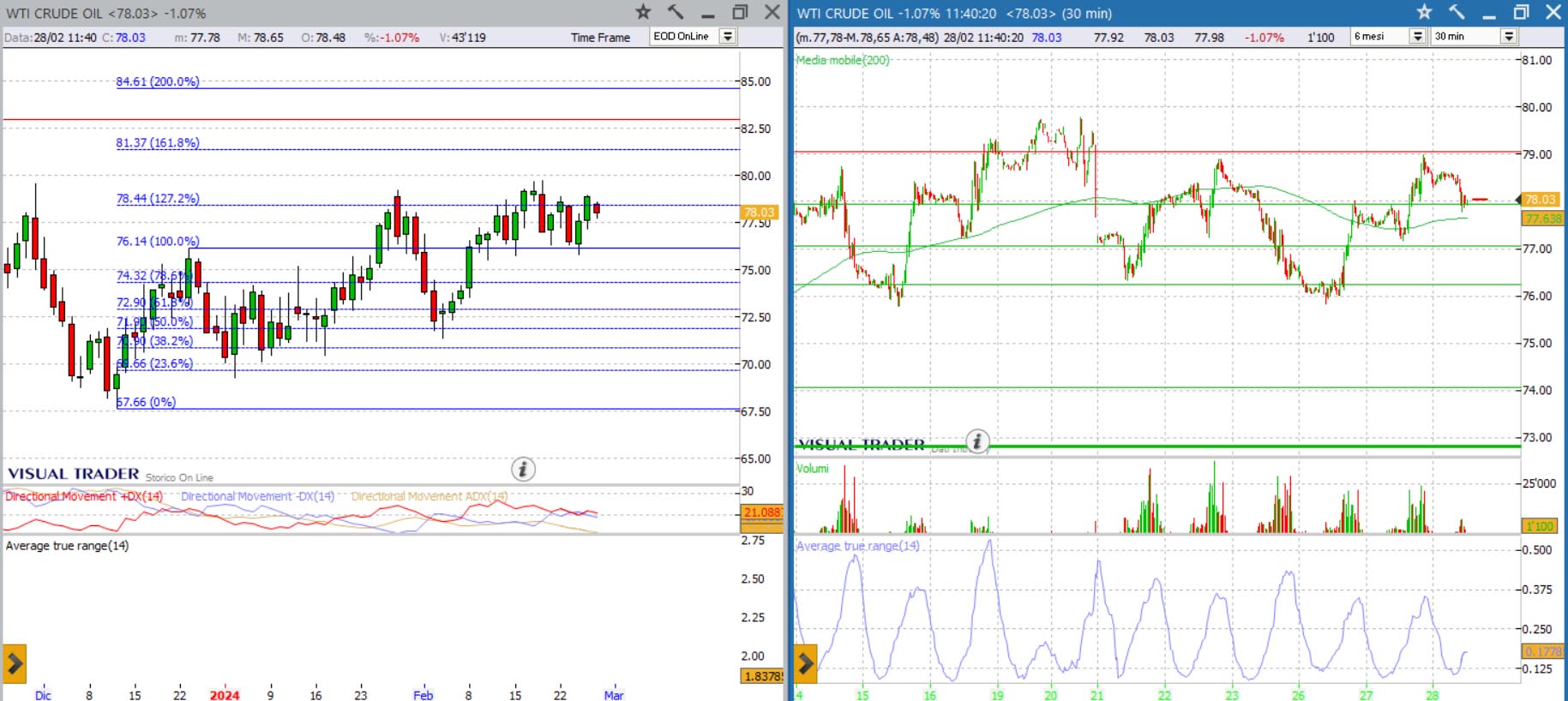Select the Directional Movement ADX(14) indicator label

[x=430, y=496]
